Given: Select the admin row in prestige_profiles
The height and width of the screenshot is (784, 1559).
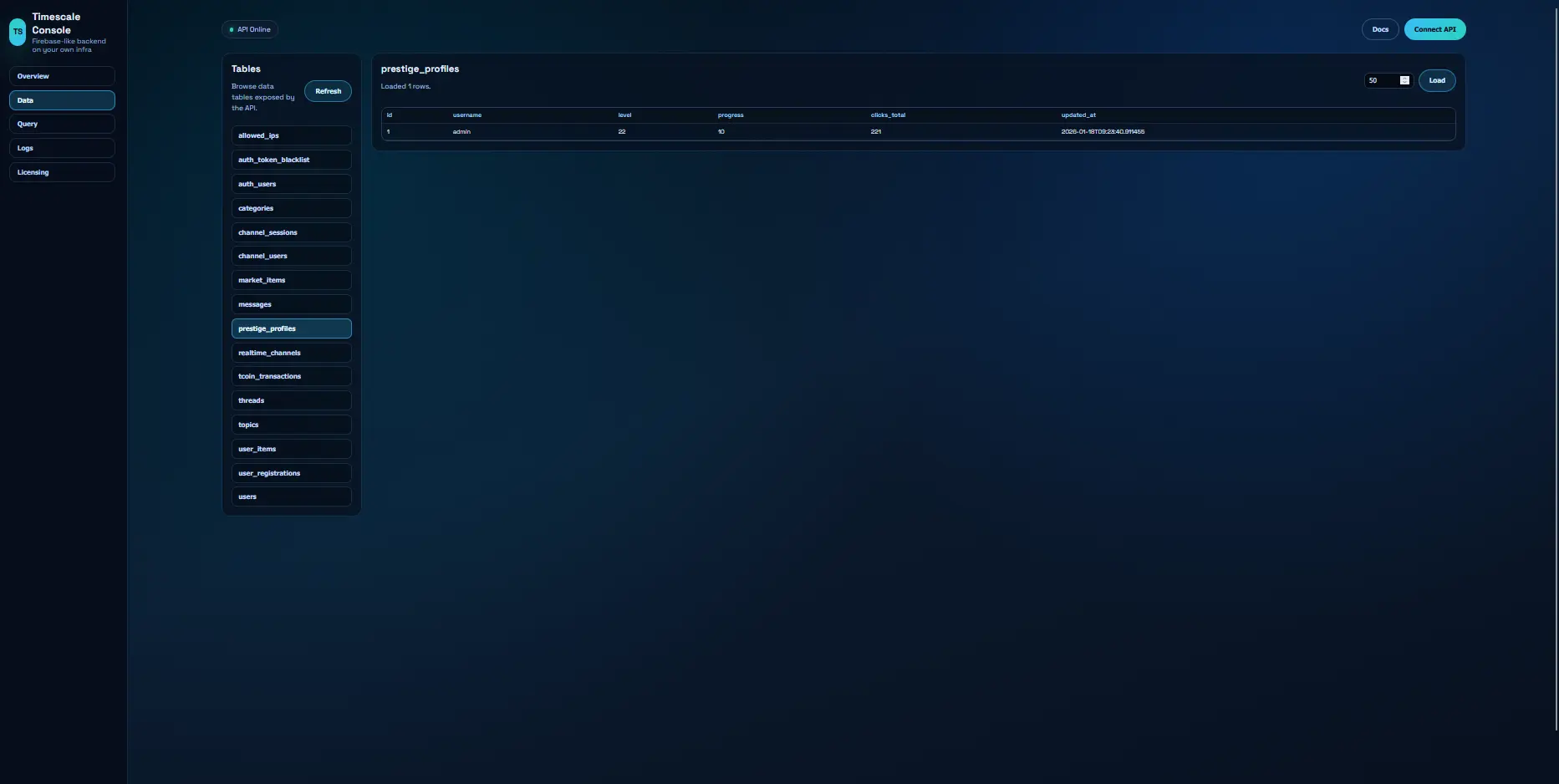Looking at the screenshot, I should point(461,132).
